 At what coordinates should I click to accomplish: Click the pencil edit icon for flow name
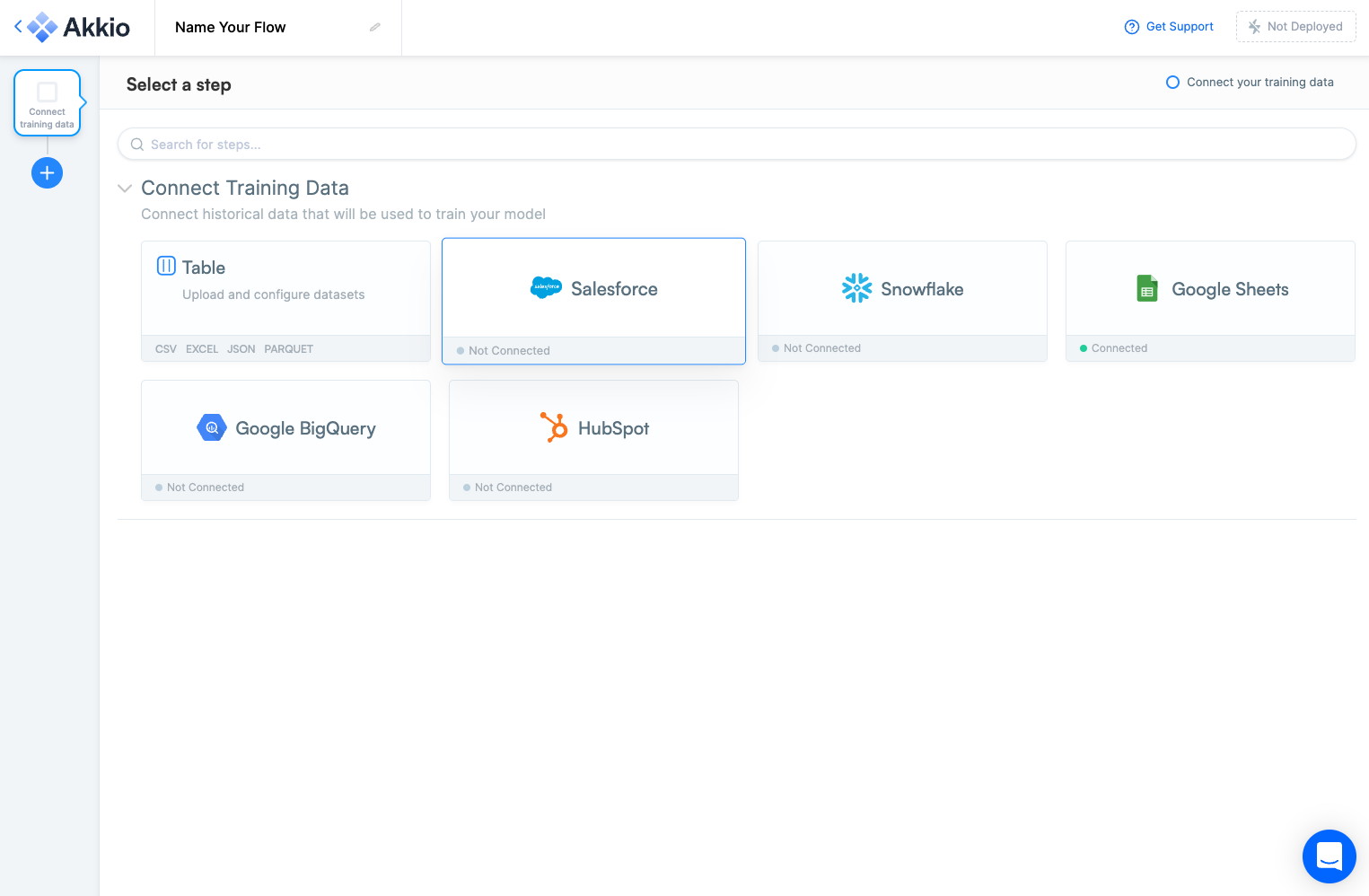(375, 27)
